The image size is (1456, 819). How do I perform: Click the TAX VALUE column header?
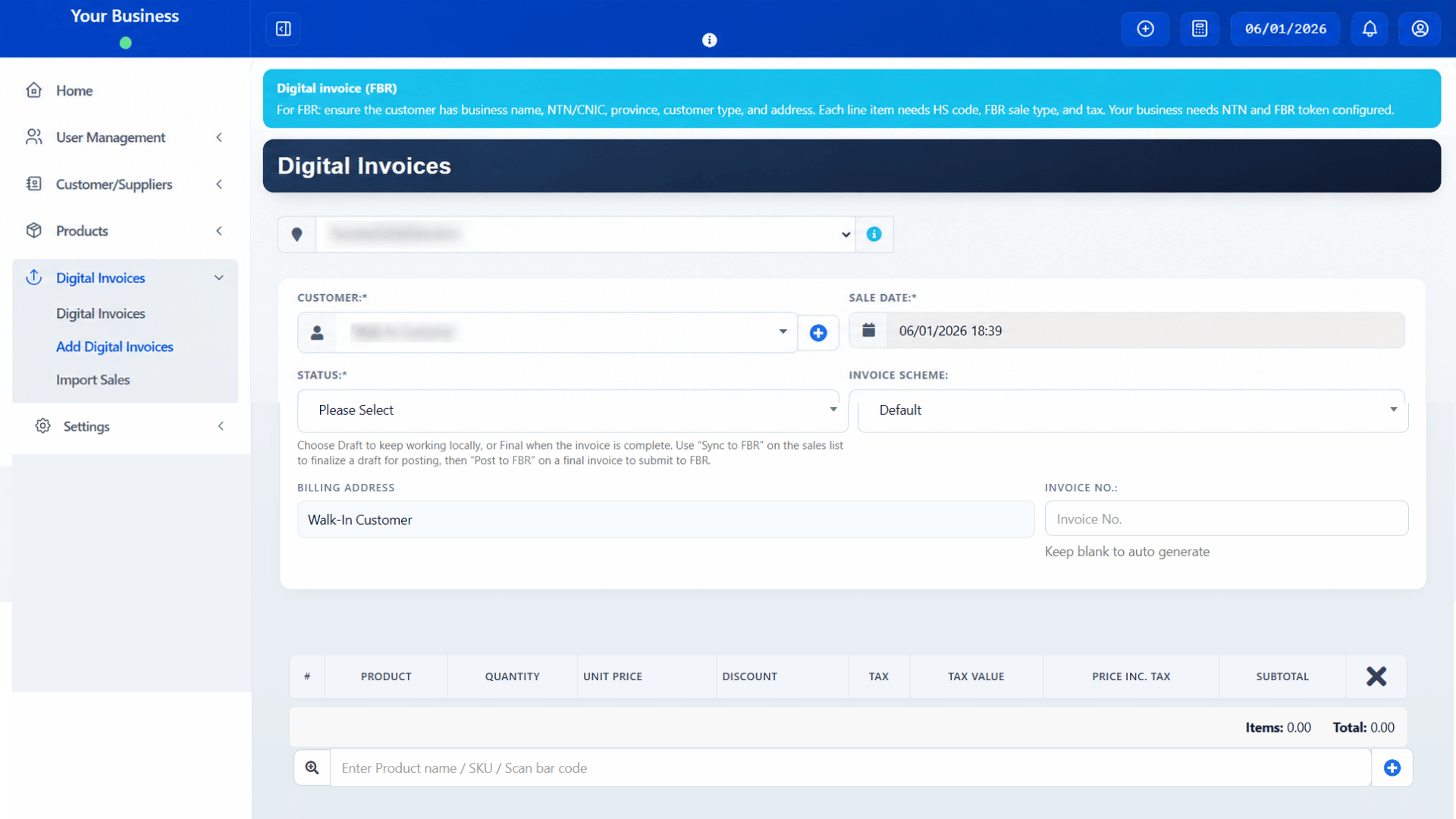(976, 676)
